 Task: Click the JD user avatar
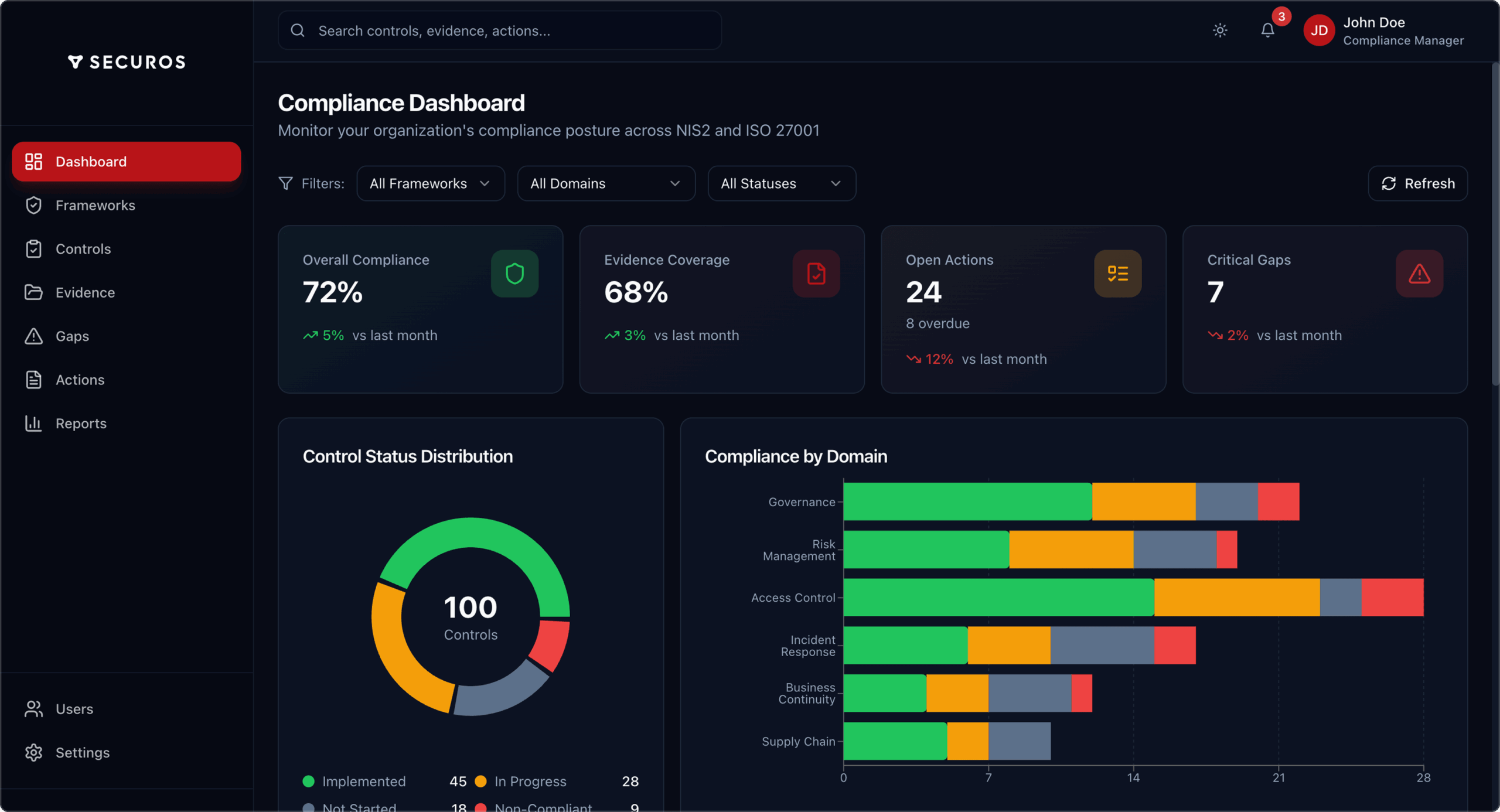click(1318, 30)
